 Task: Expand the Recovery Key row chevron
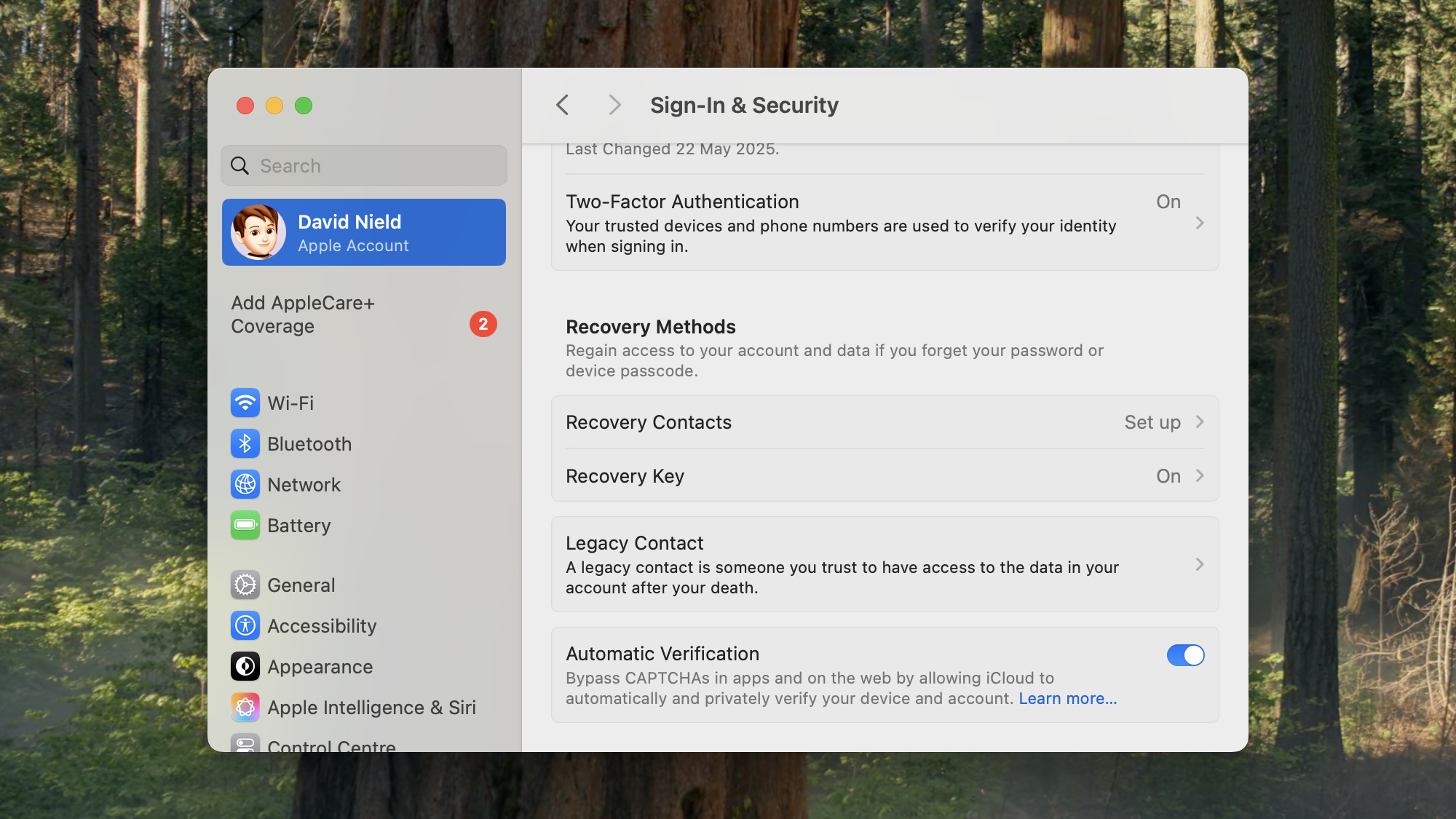click(1199, 476)
